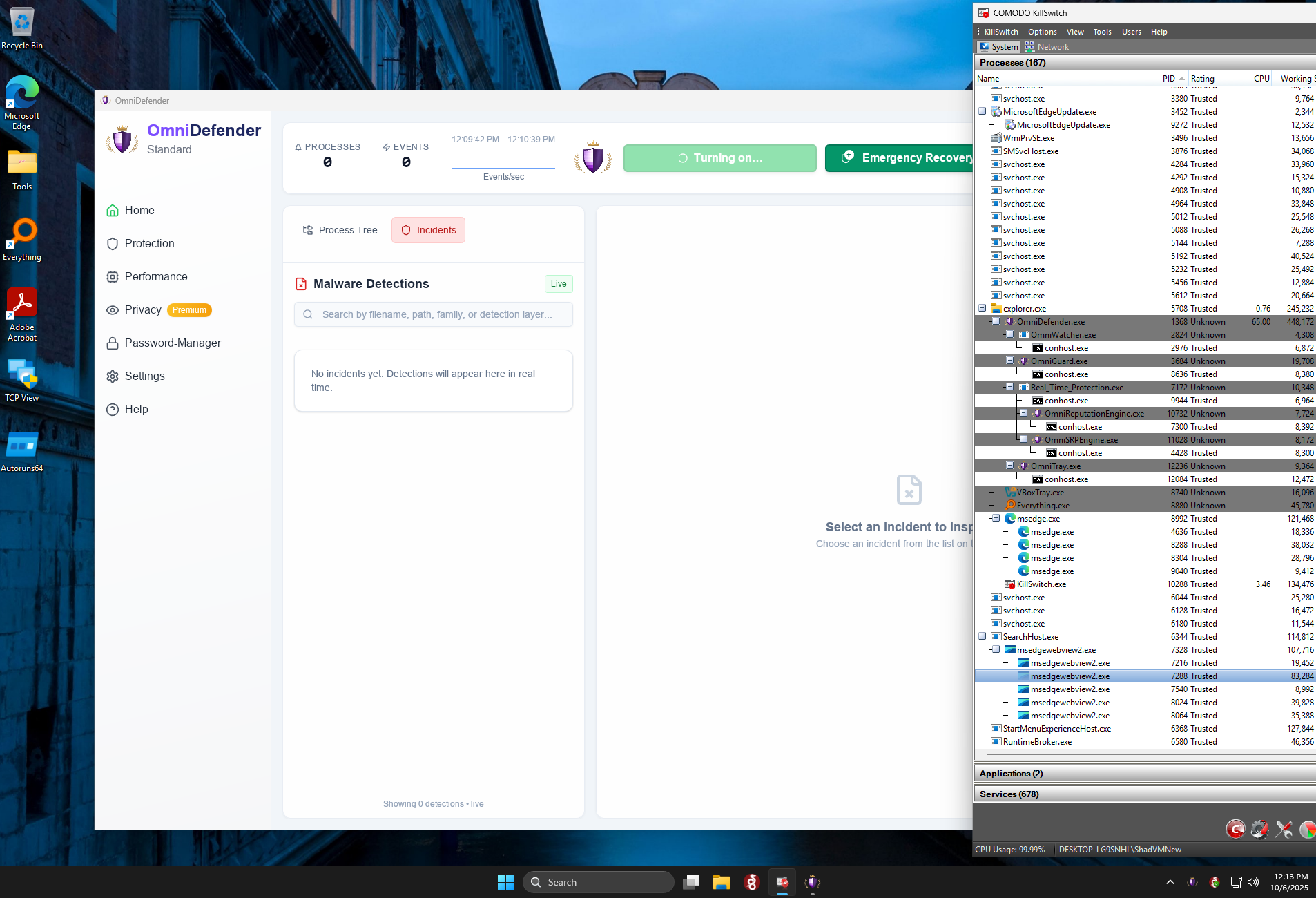Screen dimensions: 1316x898
Task: Collapse OmniDefender.exe tree node
Action: coord(996,322)
